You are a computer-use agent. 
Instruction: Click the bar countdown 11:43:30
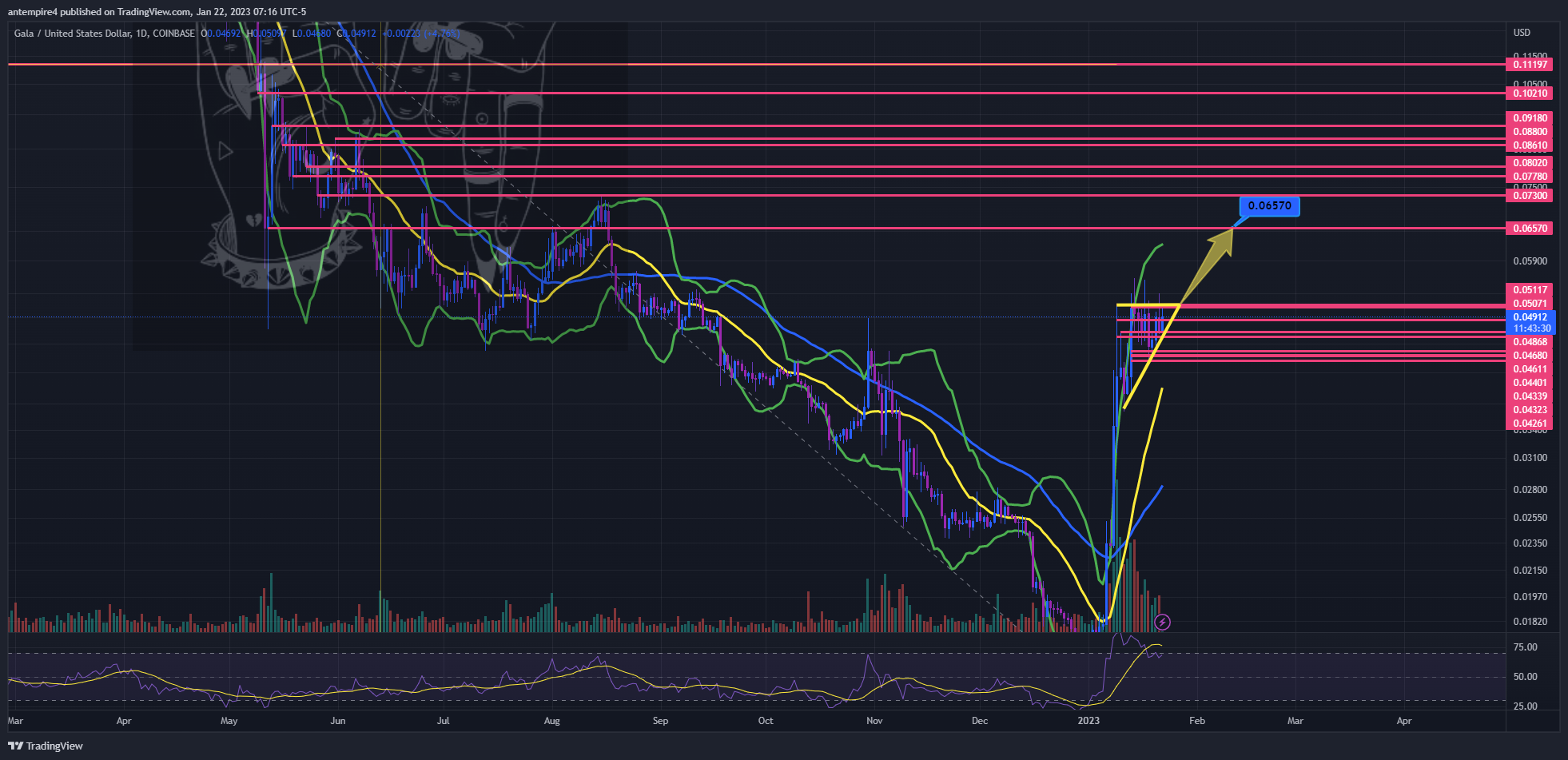(1530, 328)
